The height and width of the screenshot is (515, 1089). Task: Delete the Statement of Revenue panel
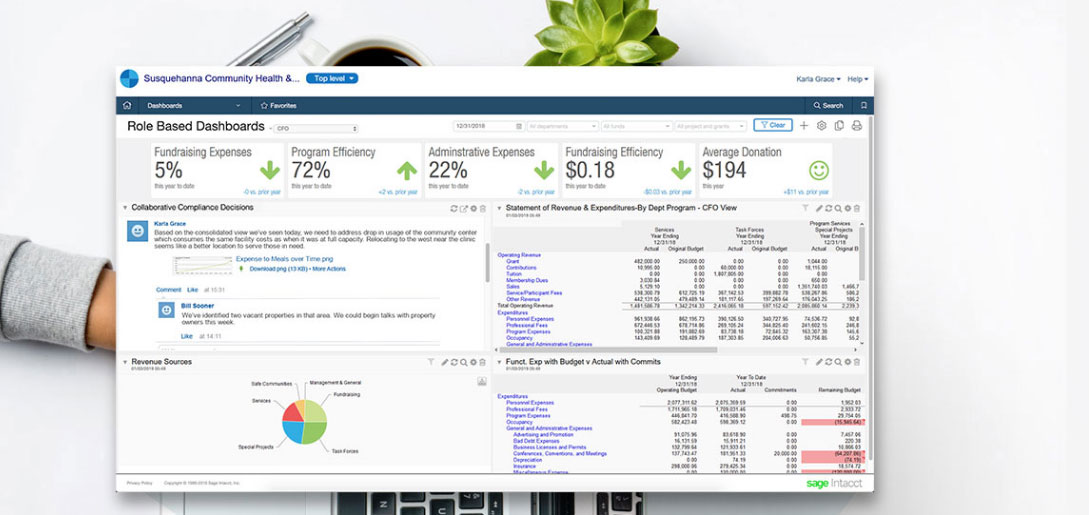tap(856, 208)
